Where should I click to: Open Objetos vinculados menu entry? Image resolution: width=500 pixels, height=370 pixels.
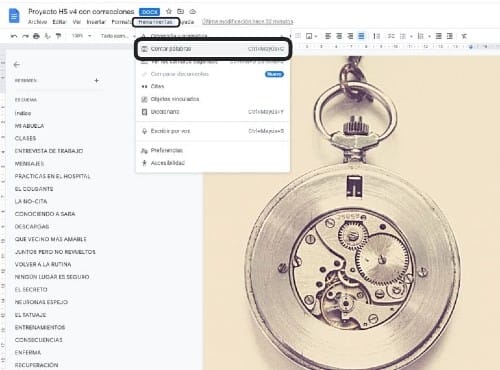(213, 99)
